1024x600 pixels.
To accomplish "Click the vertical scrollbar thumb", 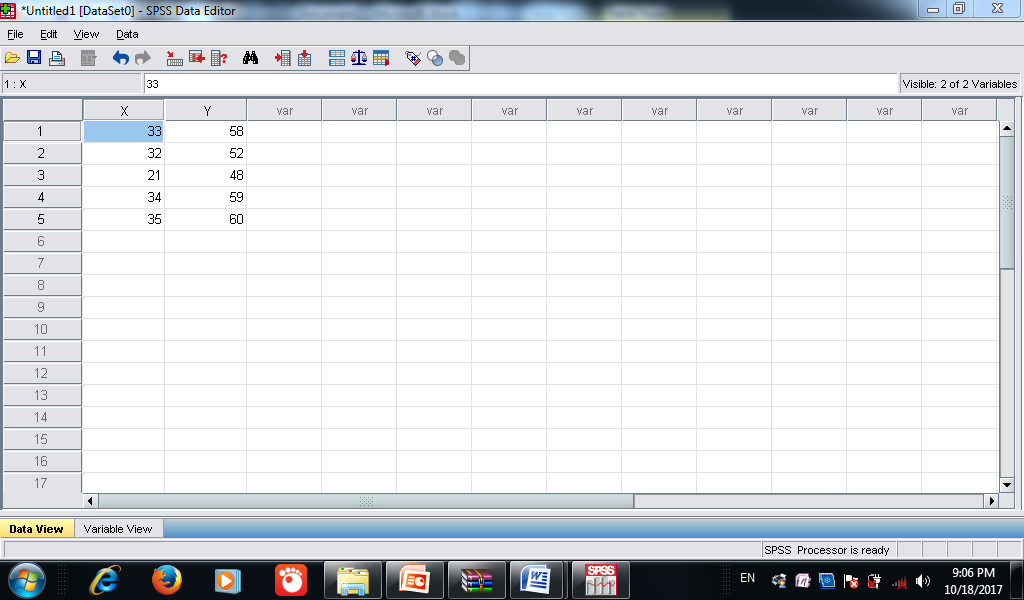I will (1006, 202).
